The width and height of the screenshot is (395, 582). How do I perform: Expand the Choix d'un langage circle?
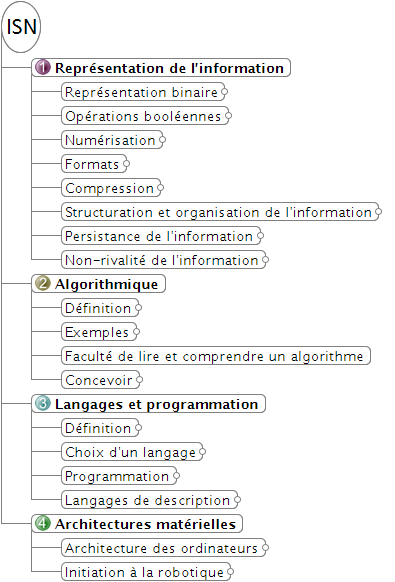[x=202, y=452]
